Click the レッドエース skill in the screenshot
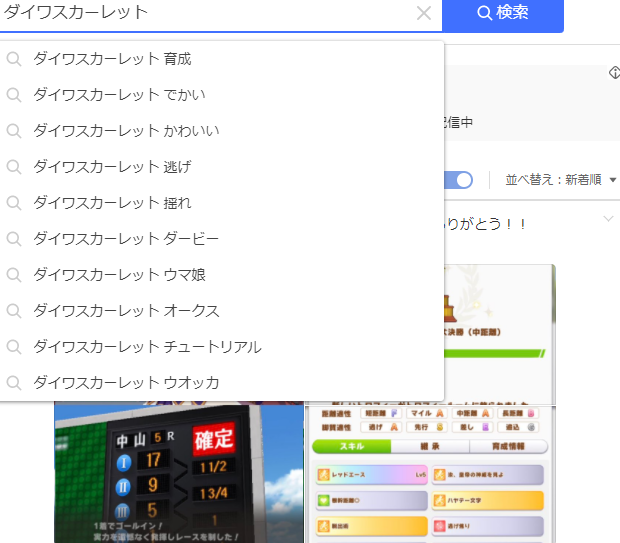Image resolution: width=620 pixels, height=543 pixels. (372, 475)
